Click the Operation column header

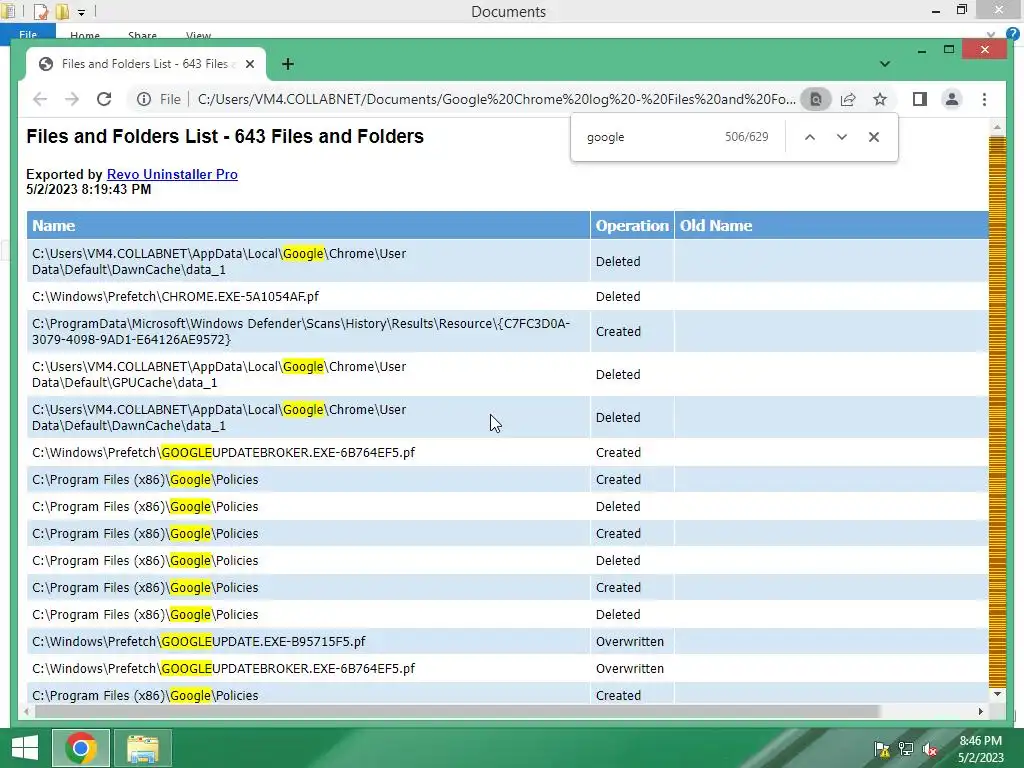[x=632, y=225]
